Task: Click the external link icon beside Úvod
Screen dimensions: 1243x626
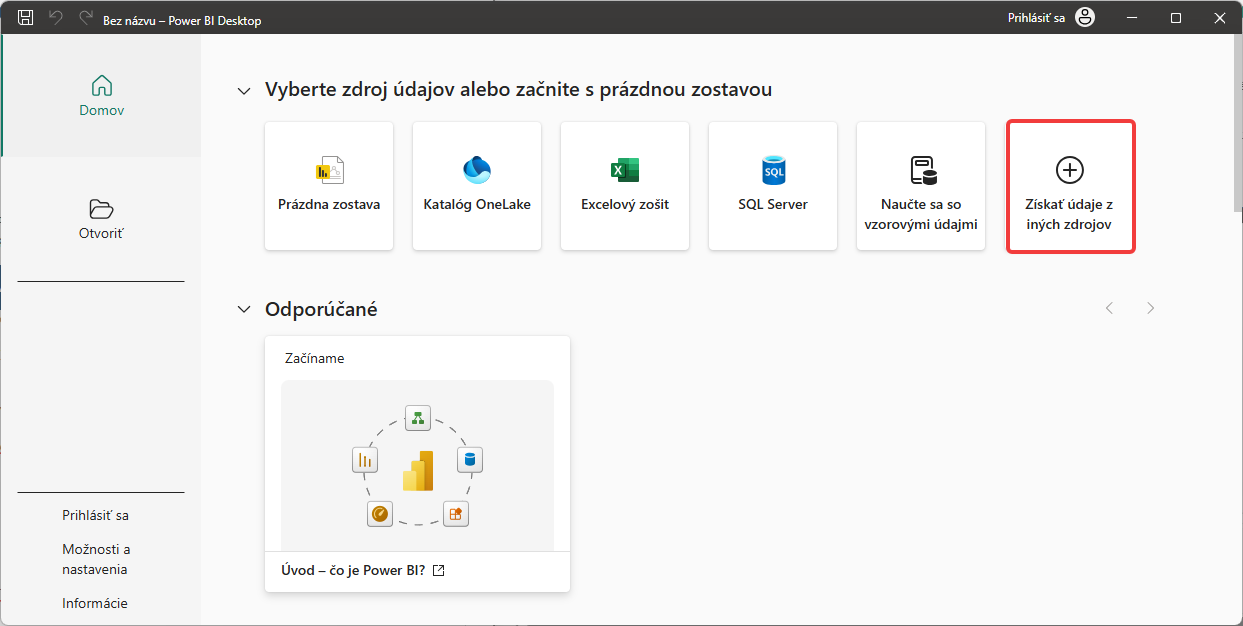Action: pyautogui.click(x=438, y=571)
